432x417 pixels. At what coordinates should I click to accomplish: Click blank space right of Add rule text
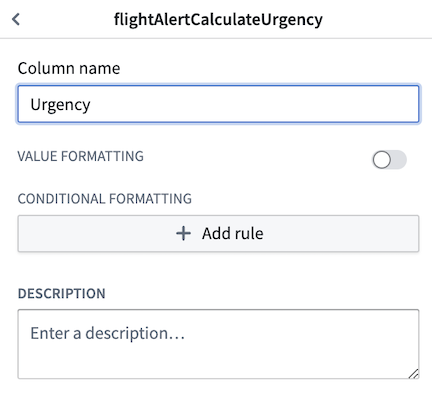point(340,233)
